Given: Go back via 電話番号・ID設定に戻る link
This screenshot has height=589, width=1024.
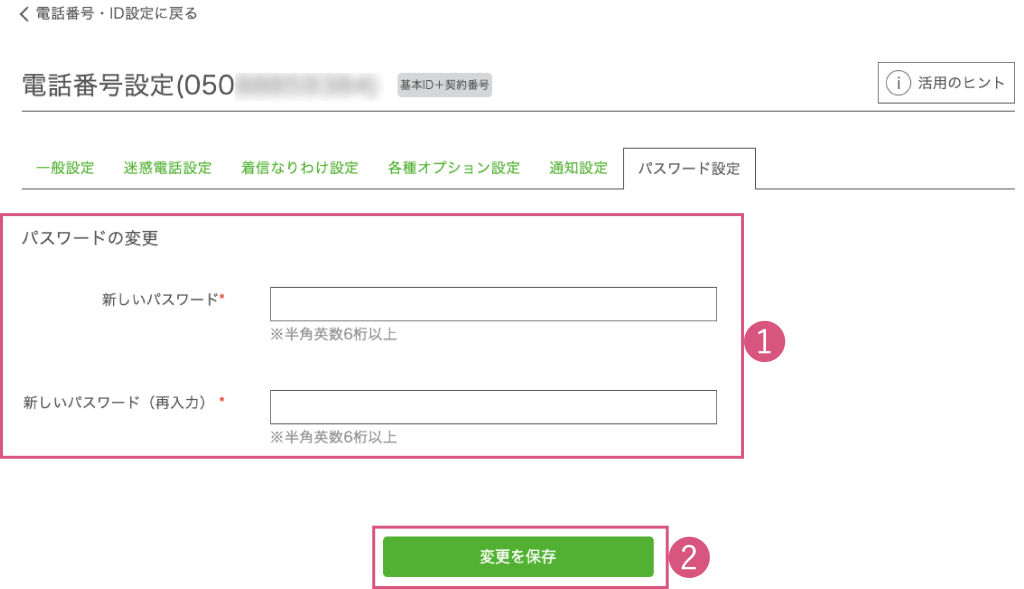Looking at the screenshot, I should (116, 14).
